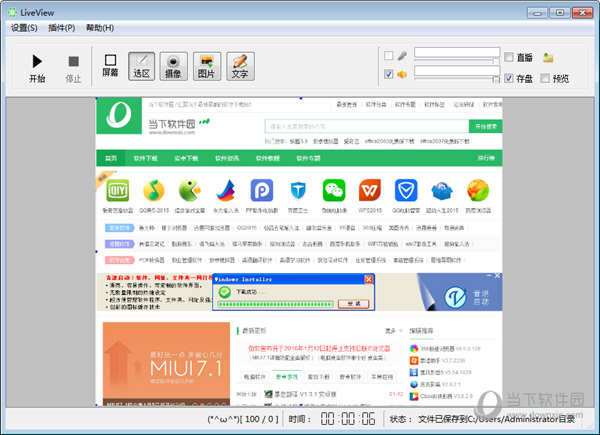Click the WeChat icon in the preview
Image resolution: width=600 pixels, height=435 pixels.
334,191
